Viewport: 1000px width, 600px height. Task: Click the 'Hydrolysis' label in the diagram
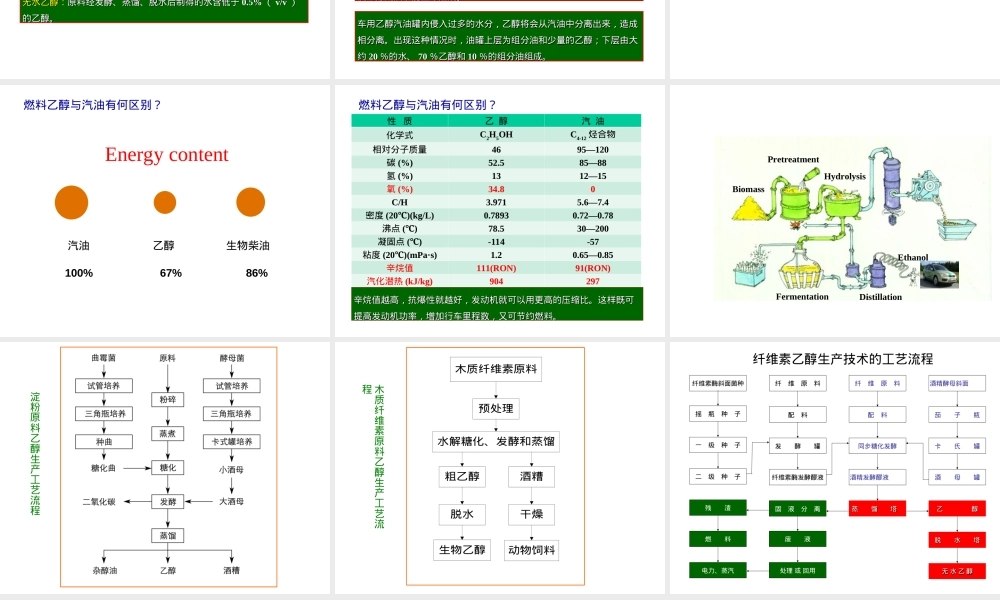(x=844, y=176)
